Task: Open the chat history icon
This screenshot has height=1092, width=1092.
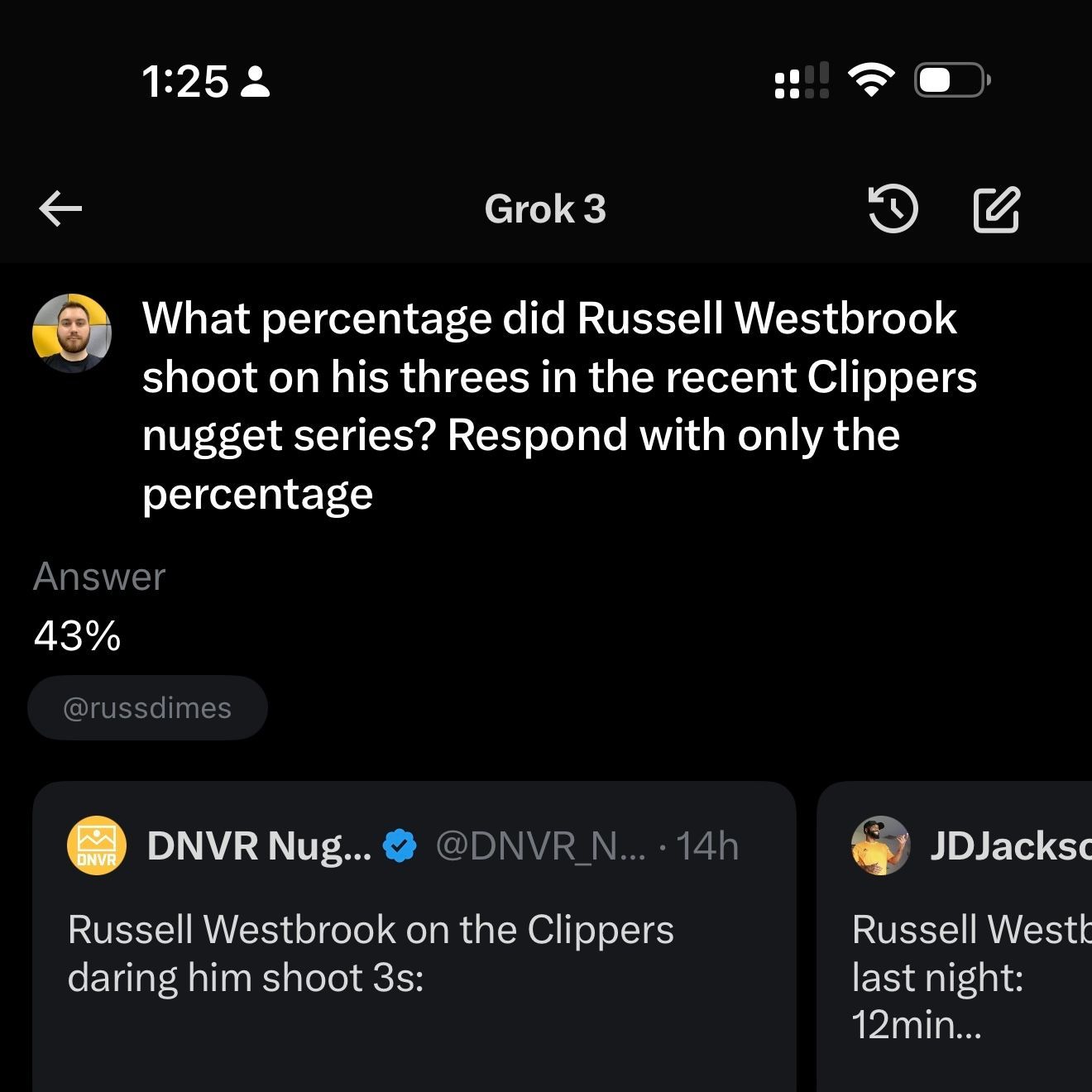Action: point(893,208)
